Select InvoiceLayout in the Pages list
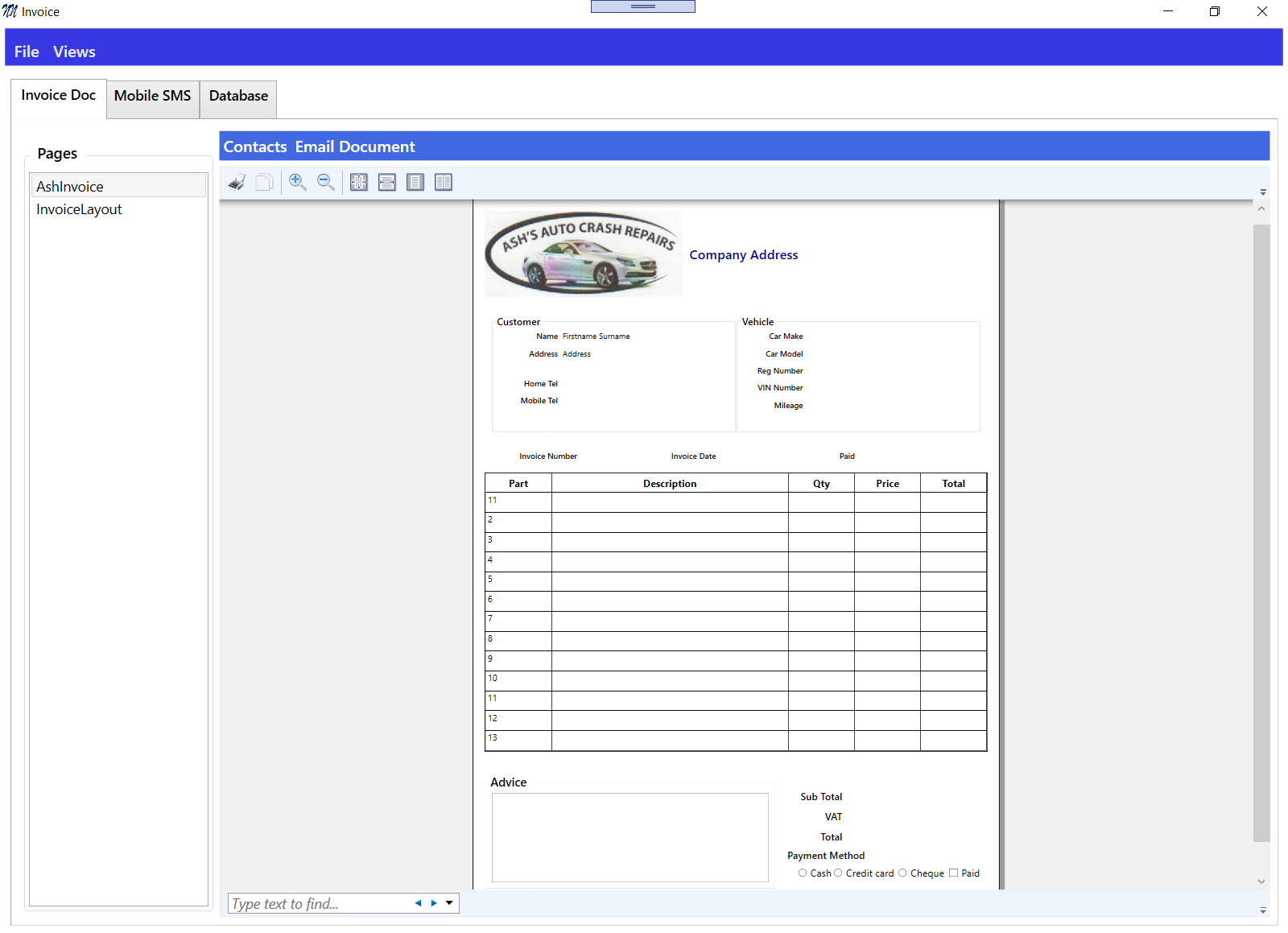 point(78,208)
